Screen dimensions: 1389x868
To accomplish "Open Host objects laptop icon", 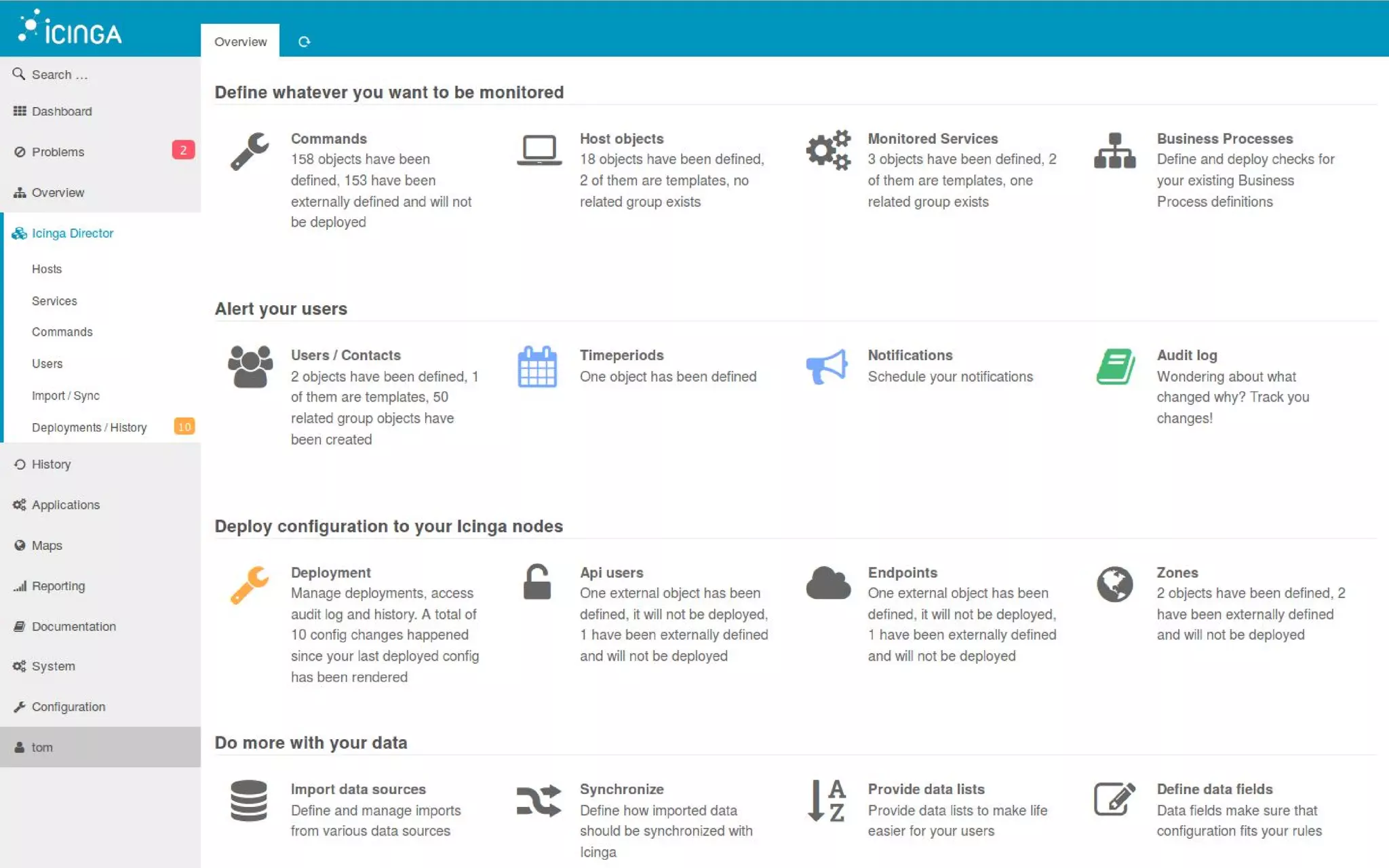I will (x=539, y=150).
